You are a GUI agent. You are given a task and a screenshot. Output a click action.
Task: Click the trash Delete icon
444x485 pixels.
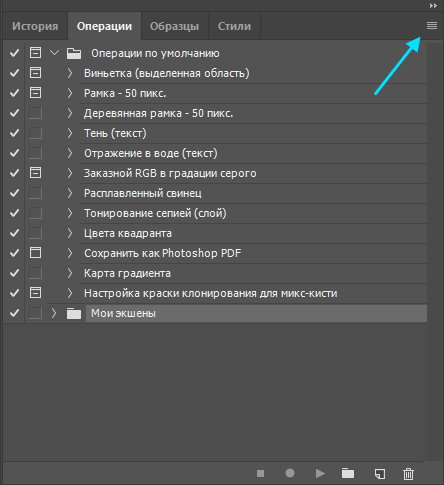coord(408,473)
